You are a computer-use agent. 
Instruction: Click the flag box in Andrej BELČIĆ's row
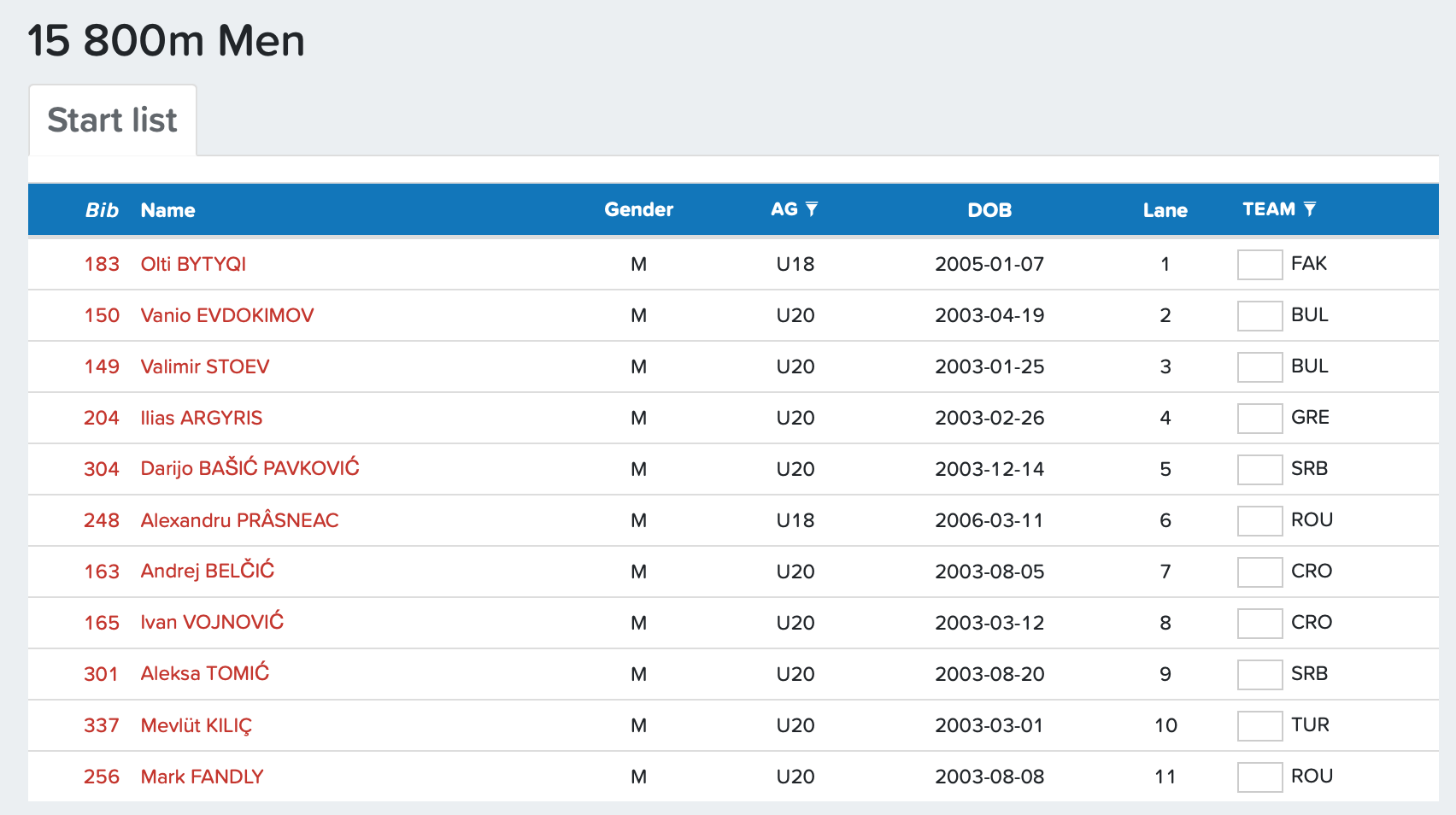coord(1259,572)
